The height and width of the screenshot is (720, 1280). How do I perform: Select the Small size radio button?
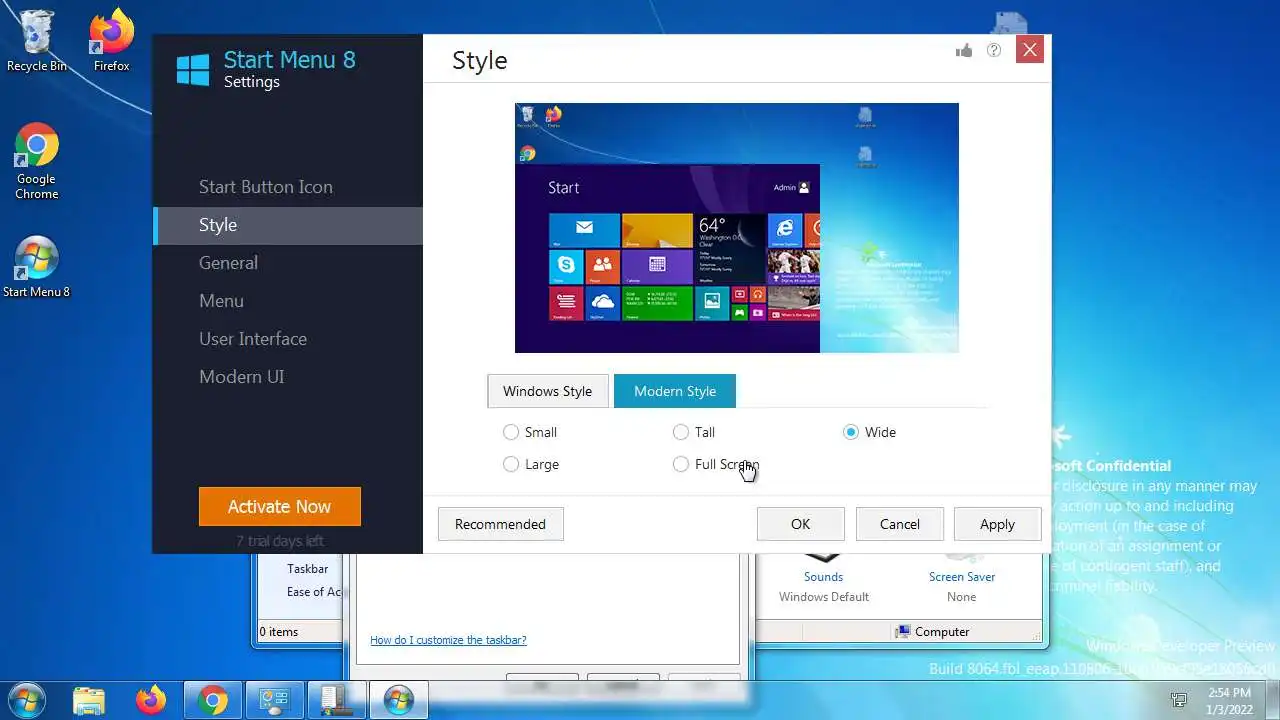511,432
